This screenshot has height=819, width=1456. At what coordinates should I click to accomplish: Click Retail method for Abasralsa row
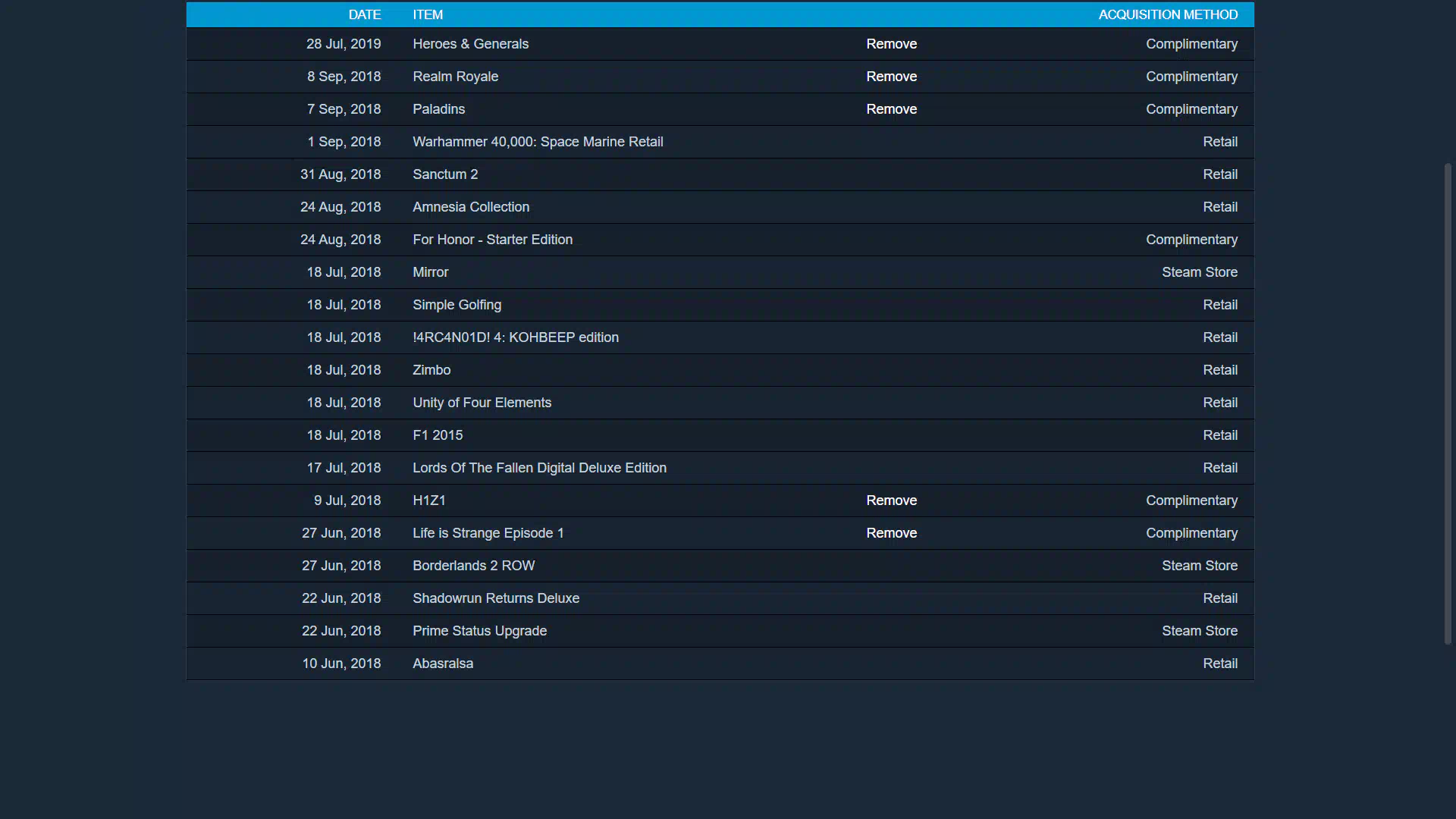tap(1220, 664)
